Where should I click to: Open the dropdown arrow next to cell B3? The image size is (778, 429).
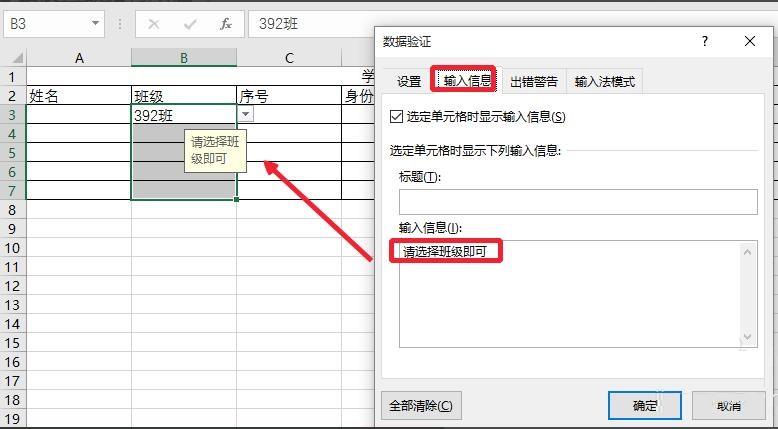245,115
